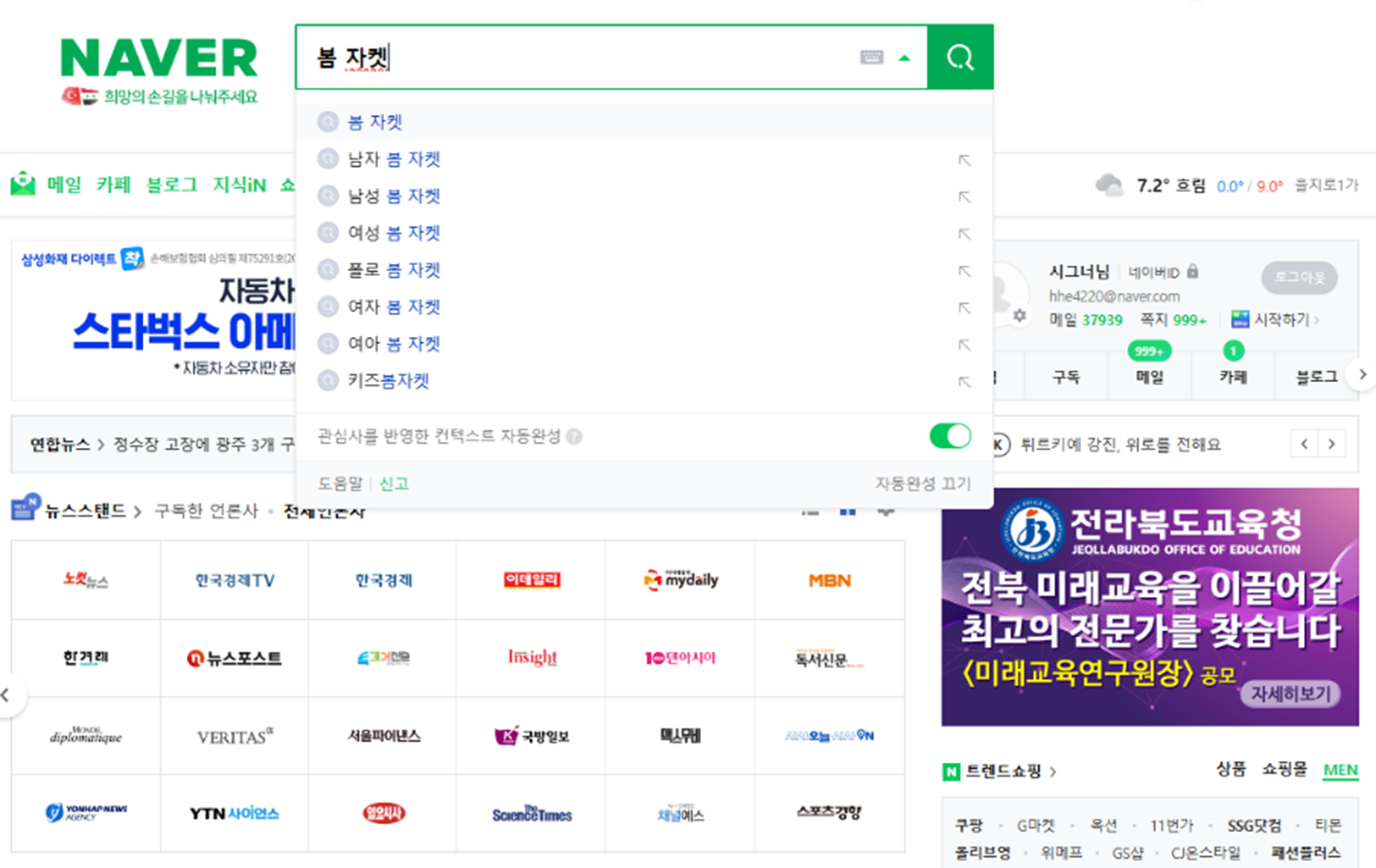Open the 11번가 shopping mall link
The image size is (1376, 868).
(x=1171, y=825)
